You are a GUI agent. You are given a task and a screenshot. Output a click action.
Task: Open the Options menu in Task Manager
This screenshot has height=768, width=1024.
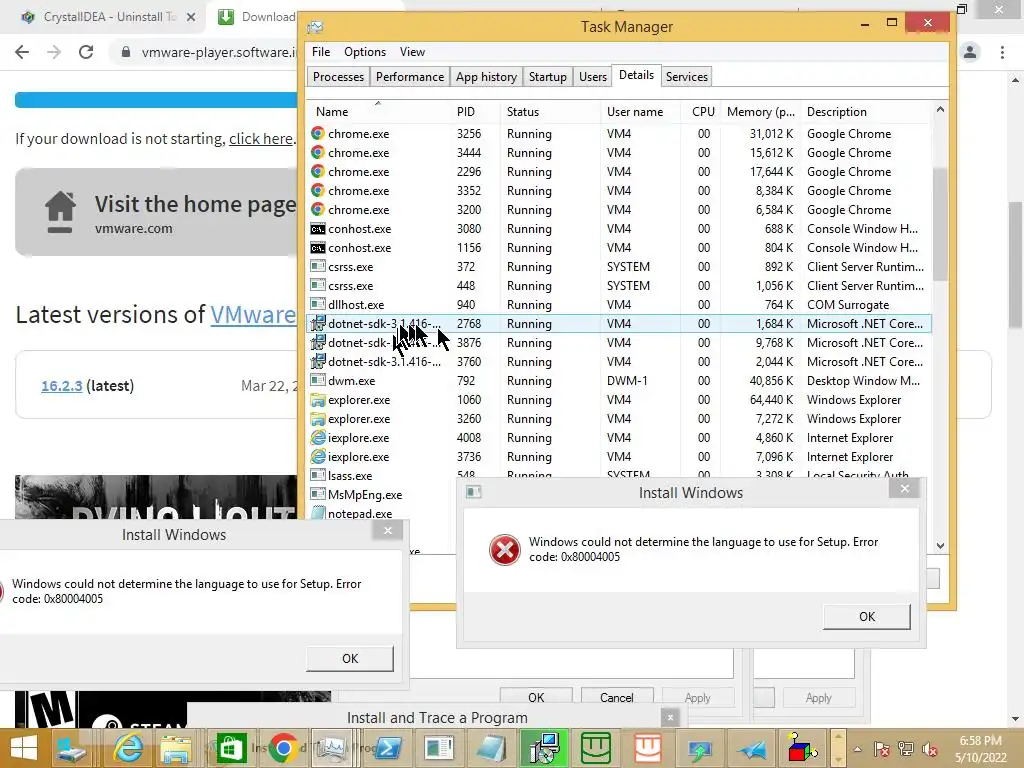[x=364, y=52]
